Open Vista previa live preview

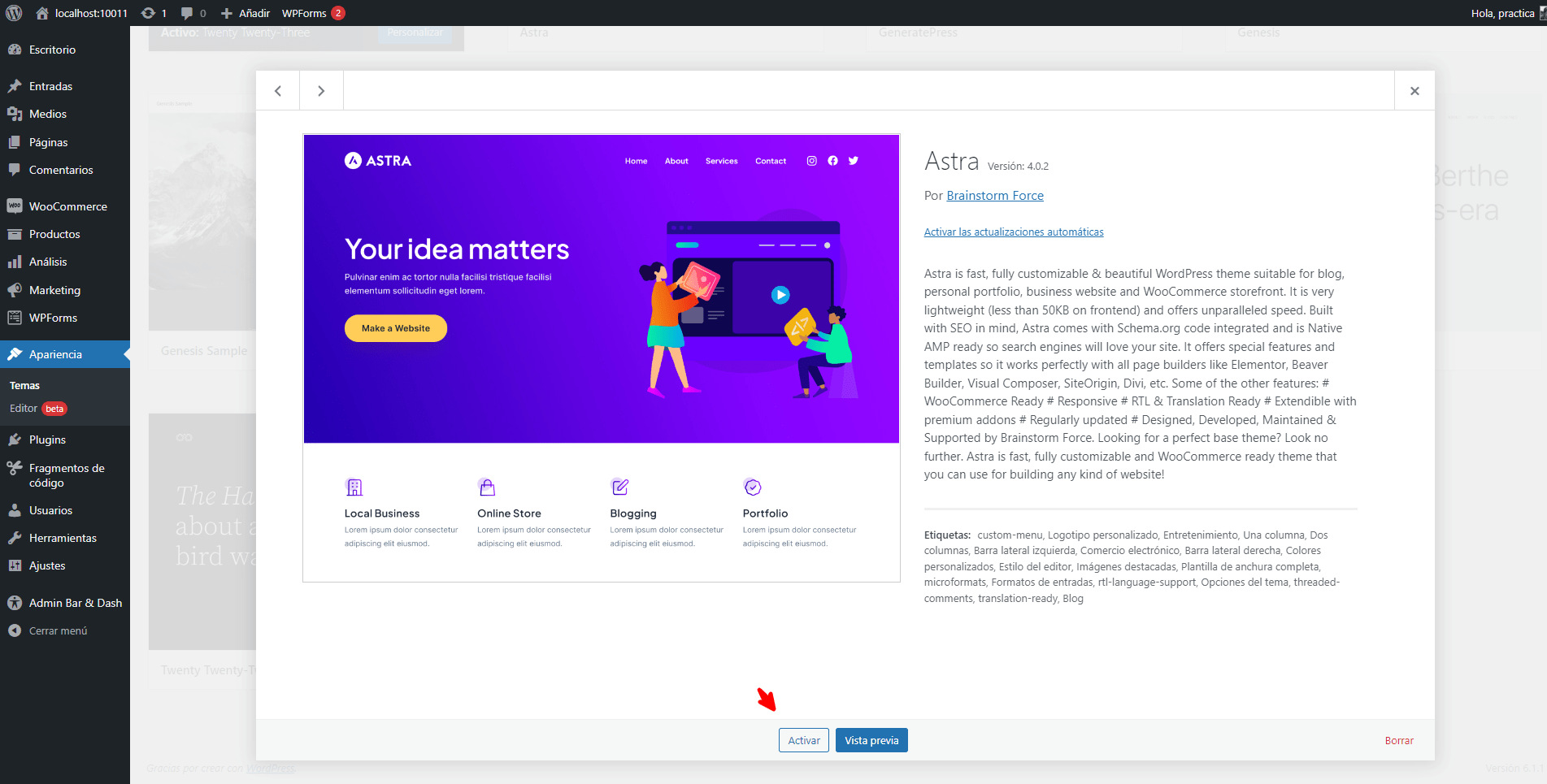(871, 740)
